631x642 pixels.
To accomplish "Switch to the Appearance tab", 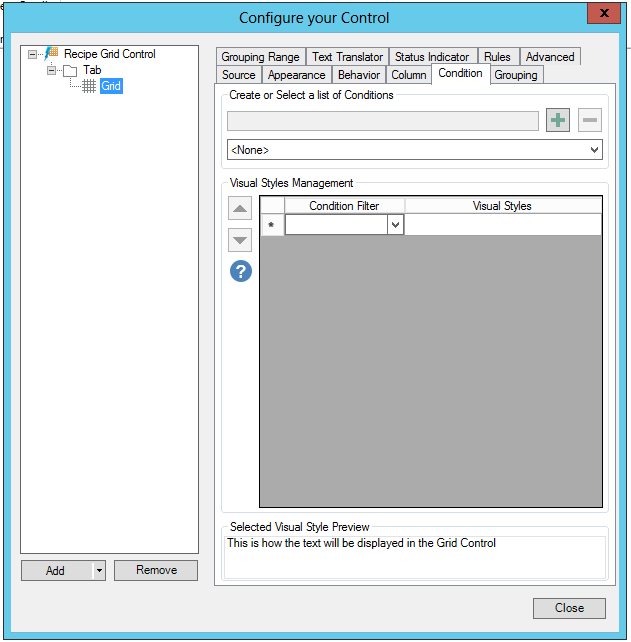I will [x=296, y=75].
